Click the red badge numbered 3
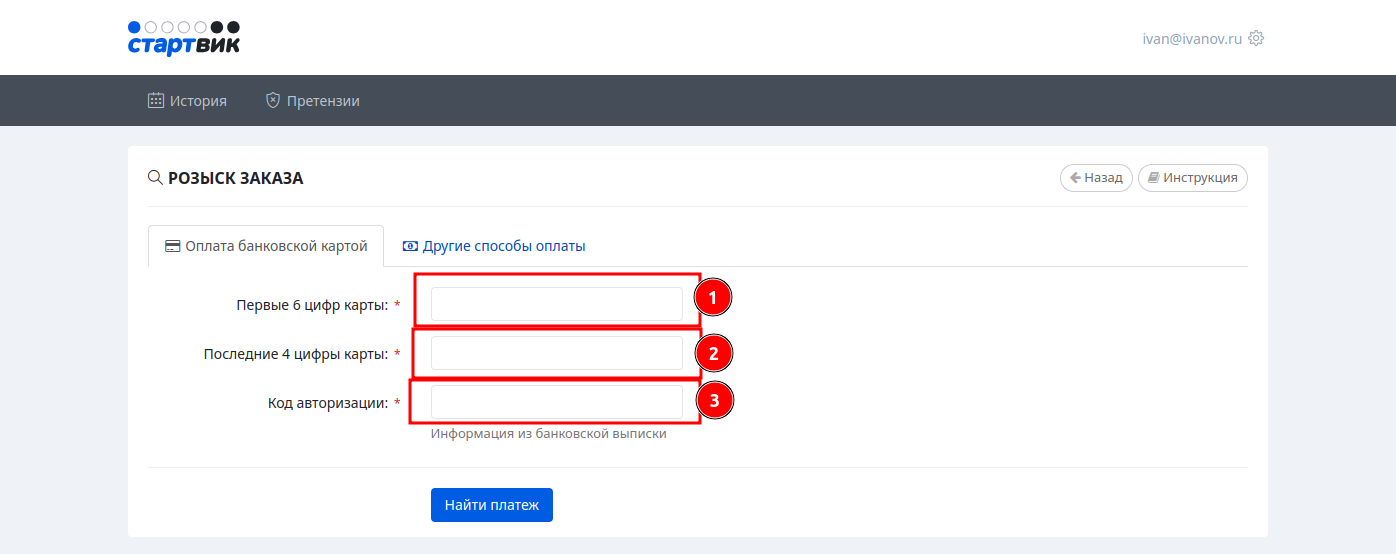Viewport: 1396px width, 554px height. [x=713, y=402]
